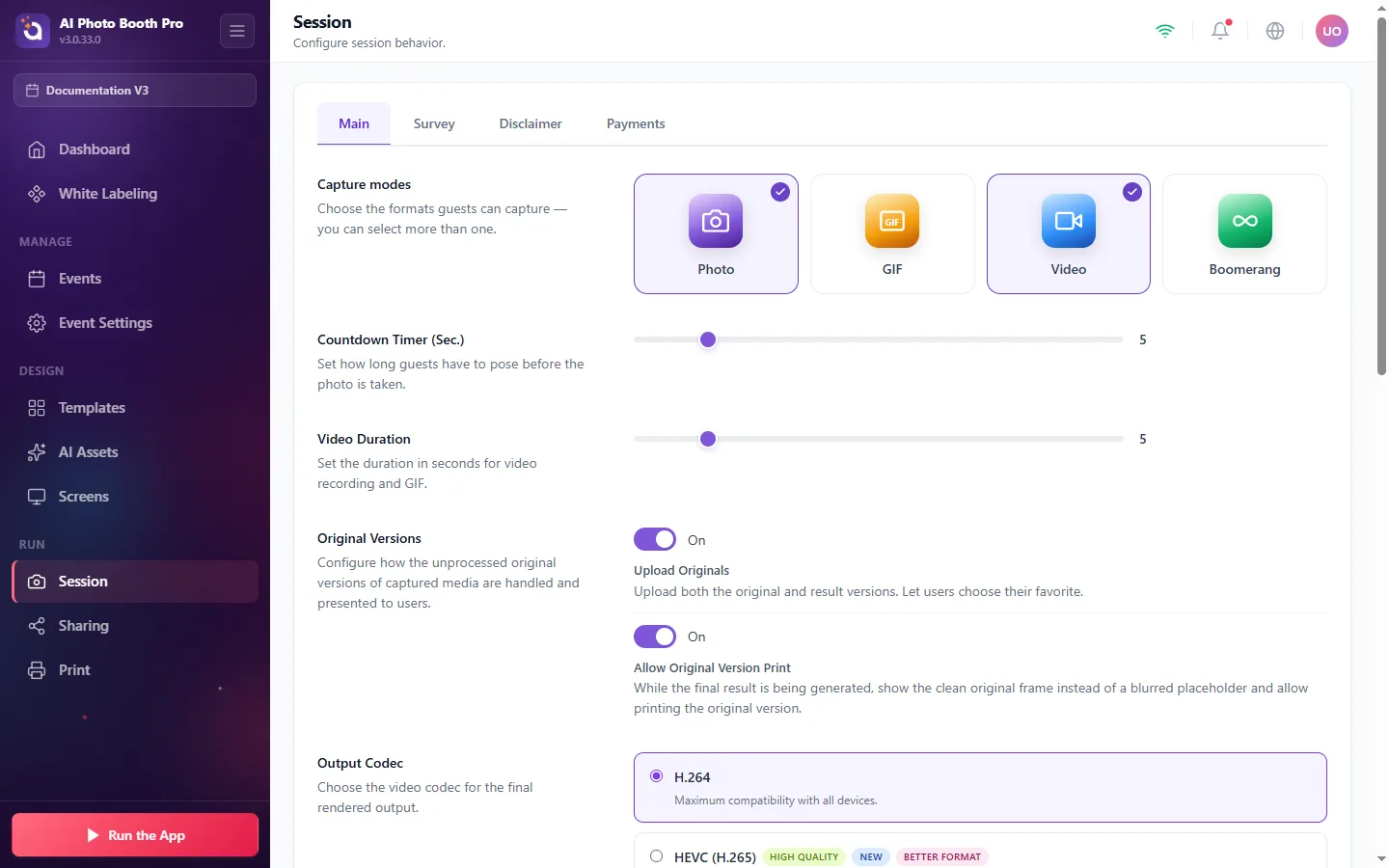Open the Disclaimer tab
Viewport: 1389px width, 868px height.
click(531, 123)
